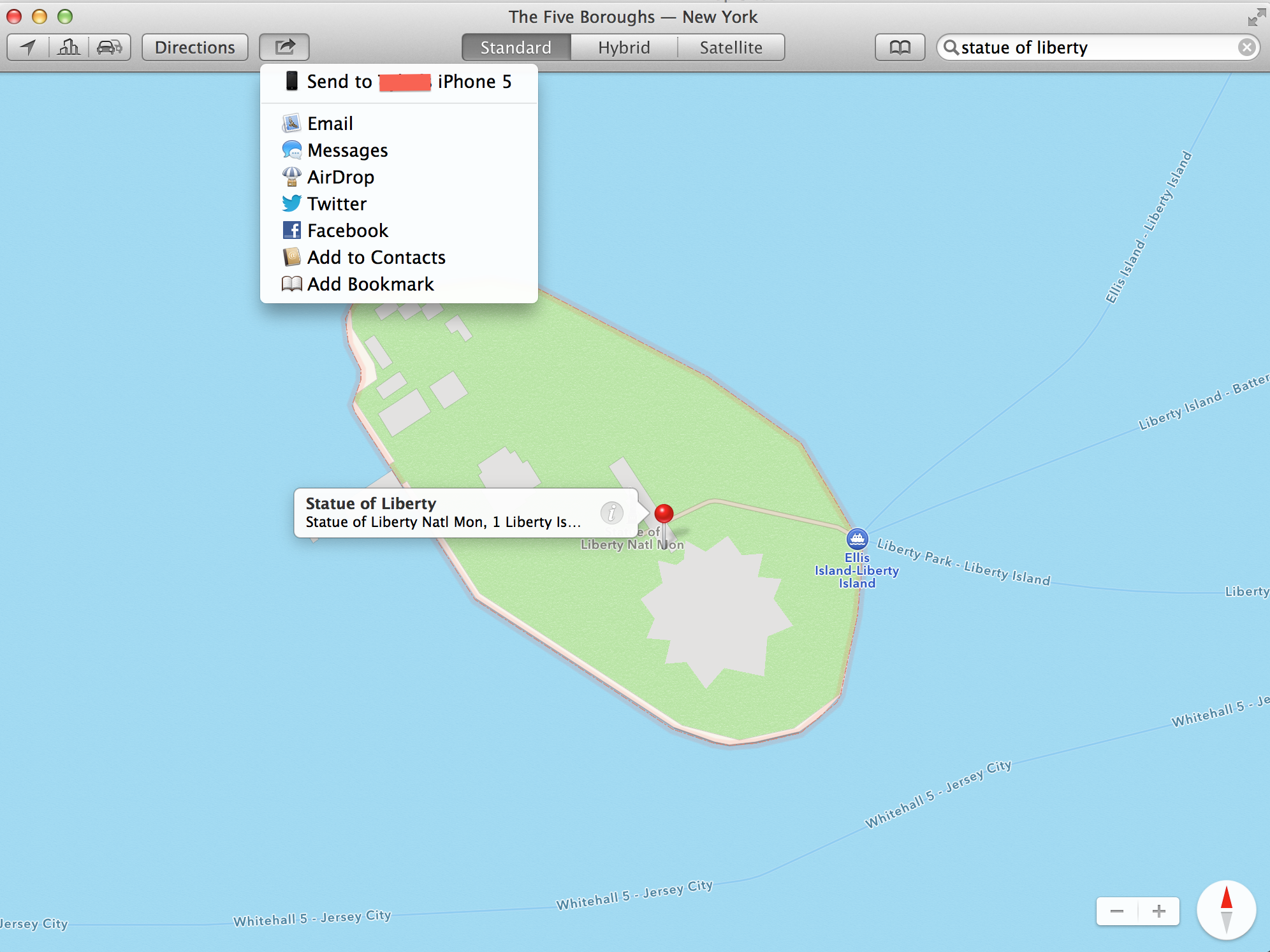Image resolution: width=1270 pixels, height=952 pixels.
Task: Close the Share menu via share icon
Action: [x=284, y=47]
